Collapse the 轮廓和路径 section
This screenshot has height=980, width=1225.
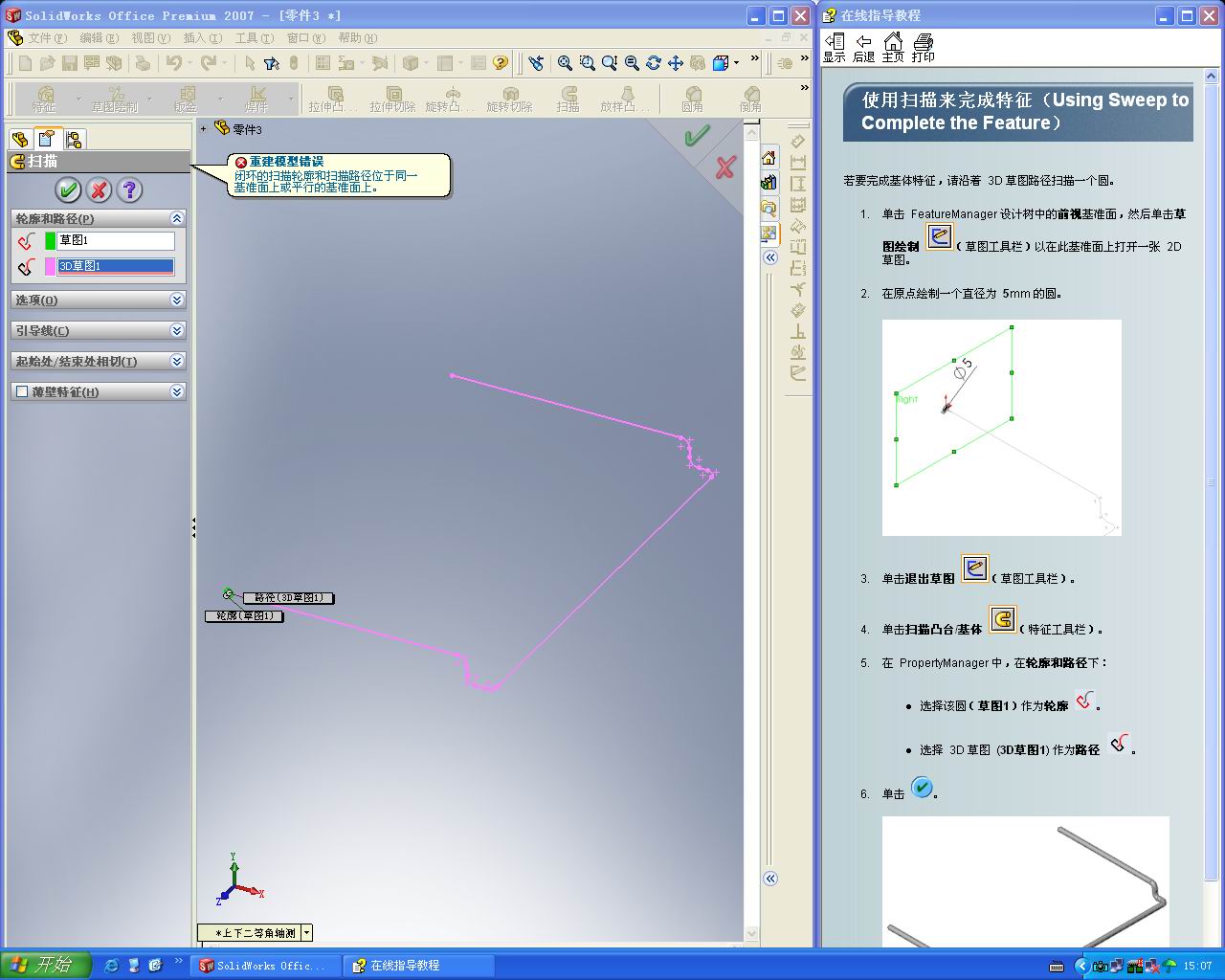(176, 218)
